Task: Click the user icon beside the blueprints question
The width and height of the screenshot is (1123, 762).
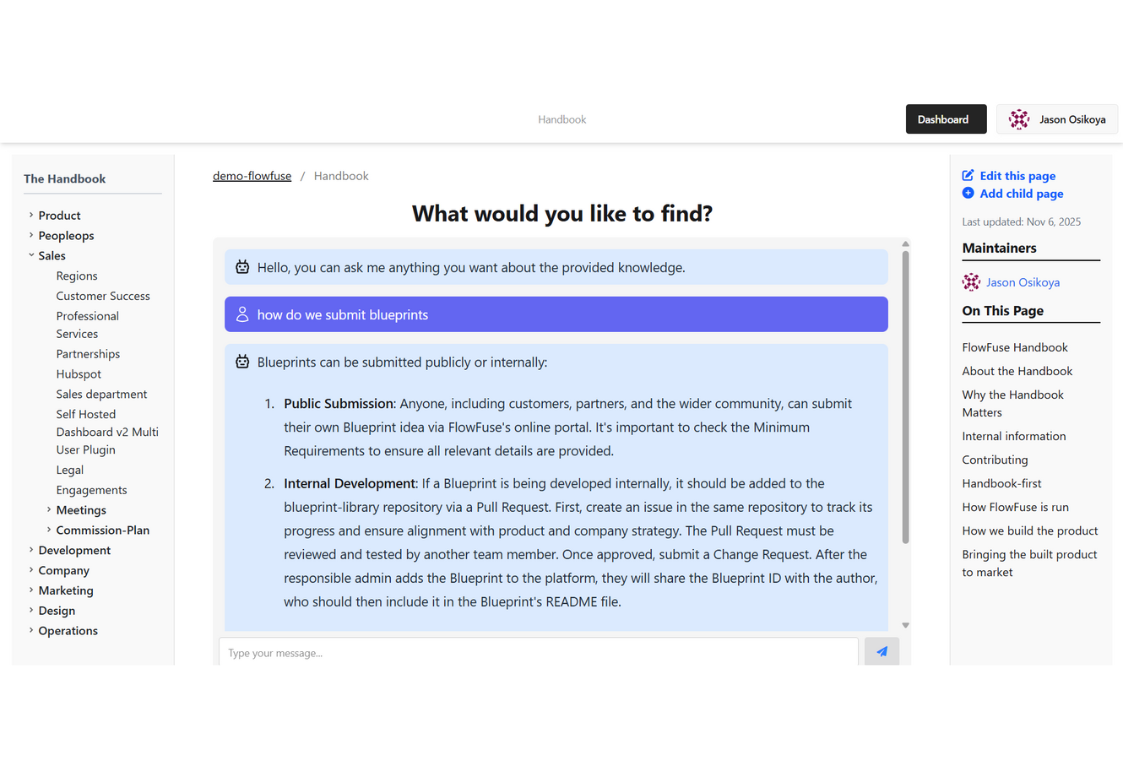Action: 241,314
